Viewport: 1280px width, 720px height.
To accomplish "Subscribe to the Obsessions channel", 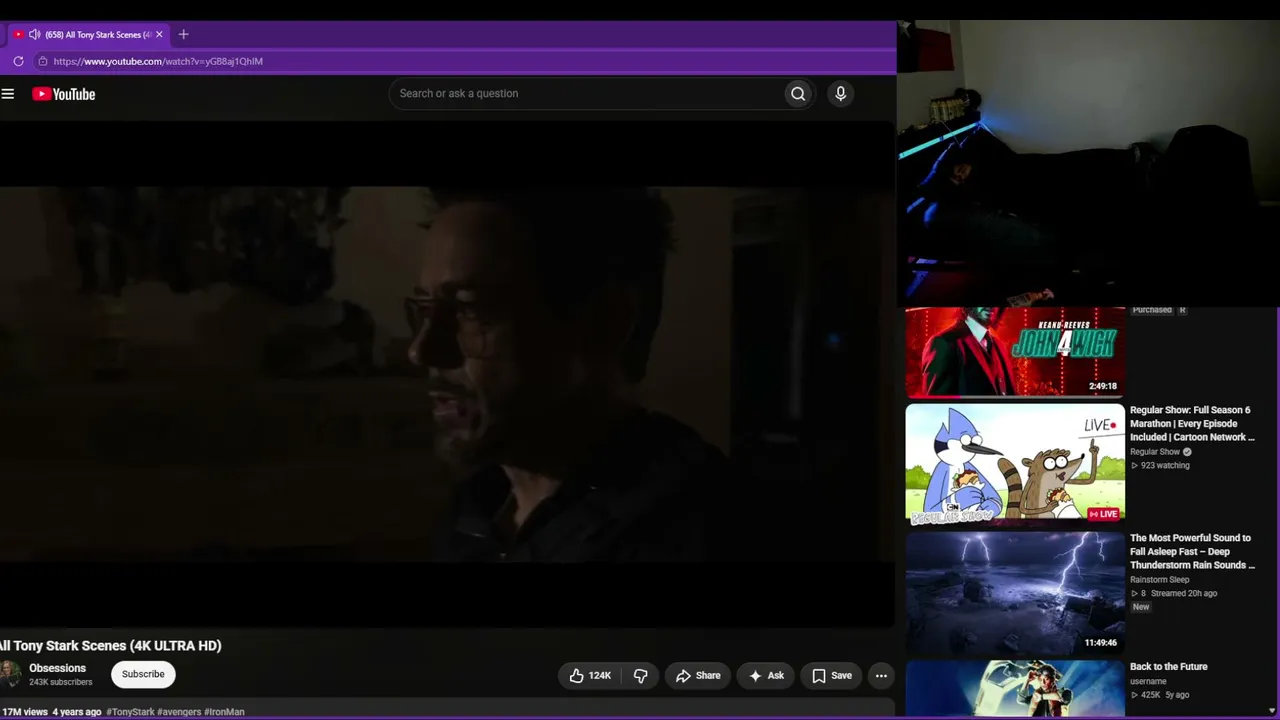I will pyautogui.click(x=143, y=674).
